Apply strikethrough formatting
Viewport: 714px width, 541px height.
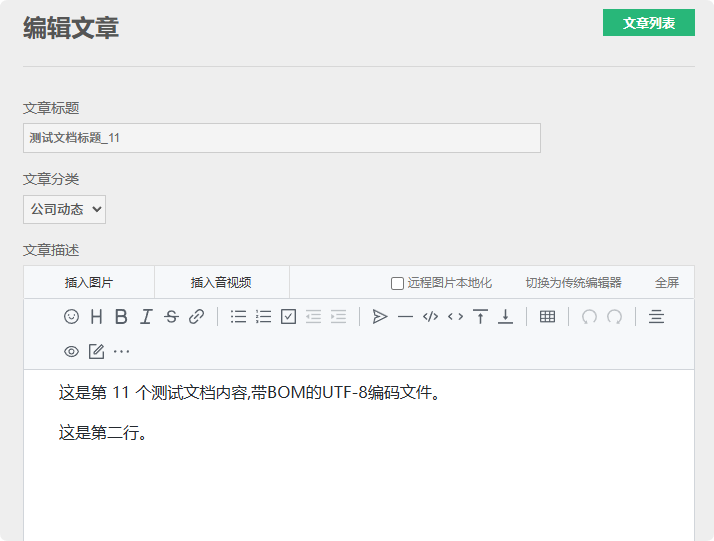tap(171, 317)
